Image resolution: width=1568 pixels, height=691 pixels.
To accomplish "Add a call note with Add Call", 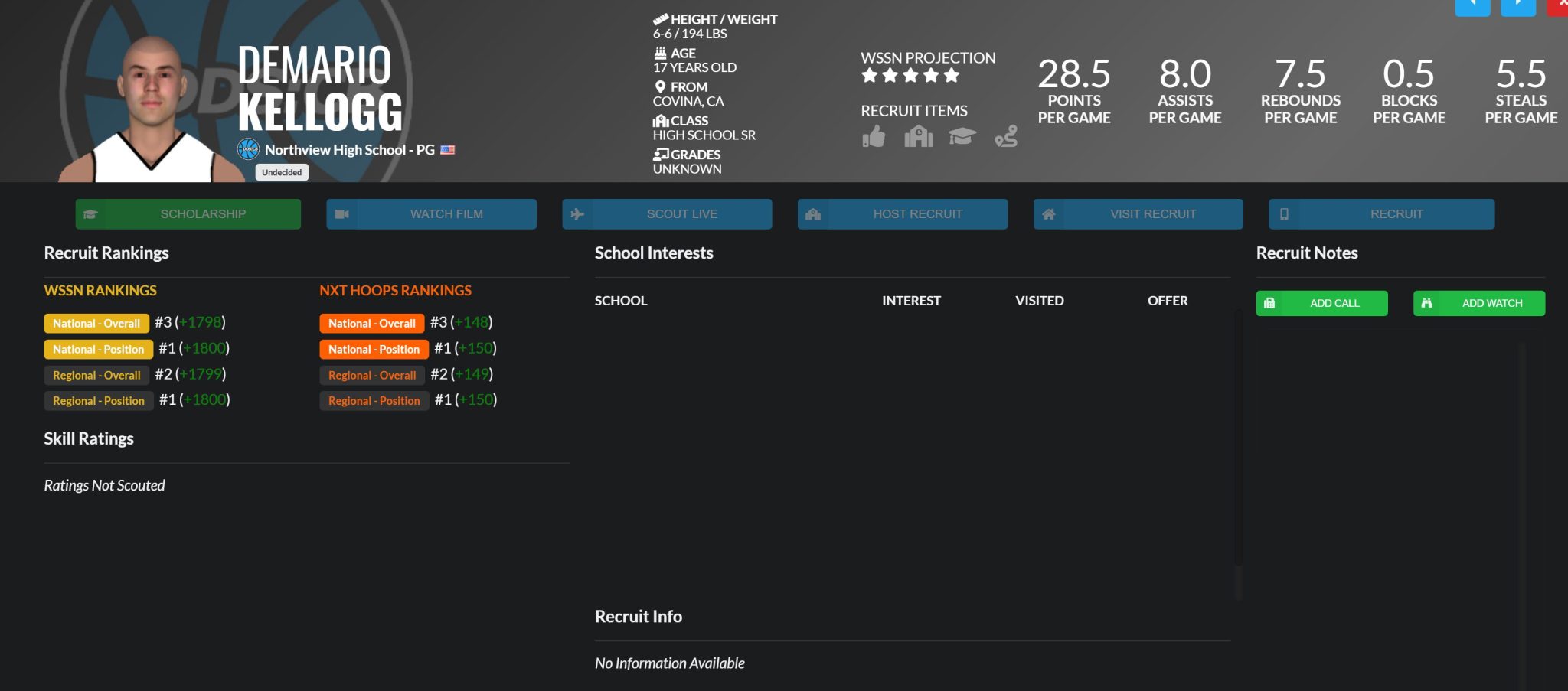I will tap(1321, 303).
